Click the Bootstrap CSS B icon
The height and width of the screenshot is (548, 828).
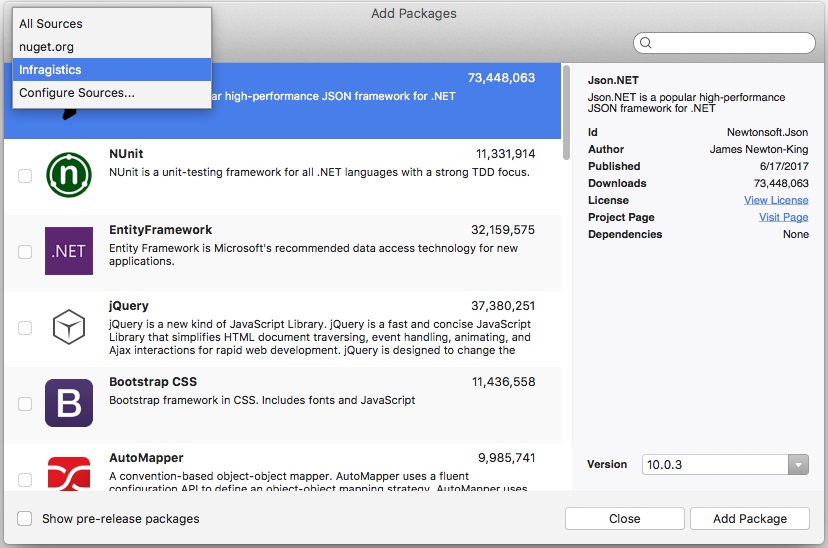(x=69, y=403)
